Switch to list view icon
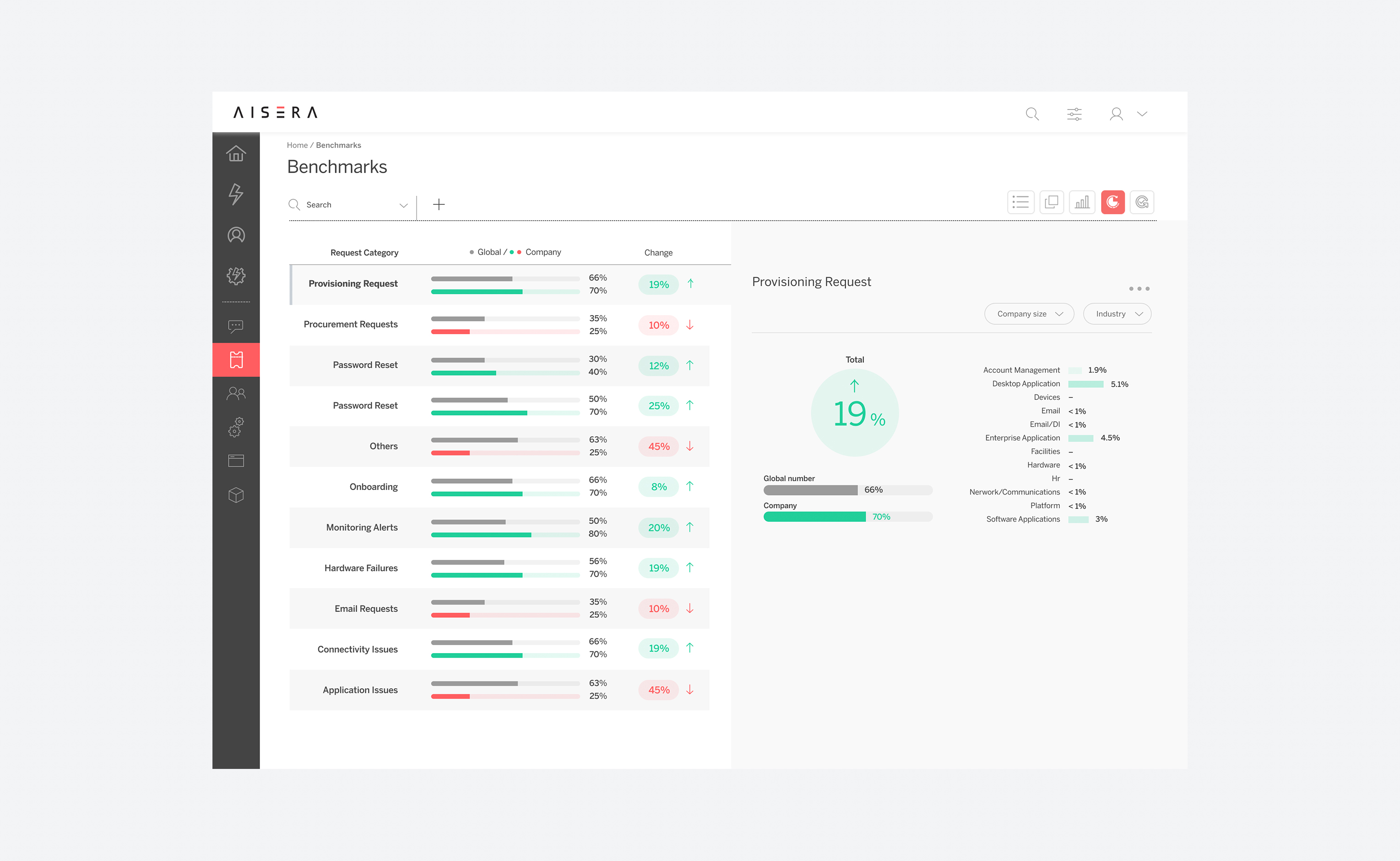The height and width of the screenshot is (861, 1400). tap(1020, 202)
